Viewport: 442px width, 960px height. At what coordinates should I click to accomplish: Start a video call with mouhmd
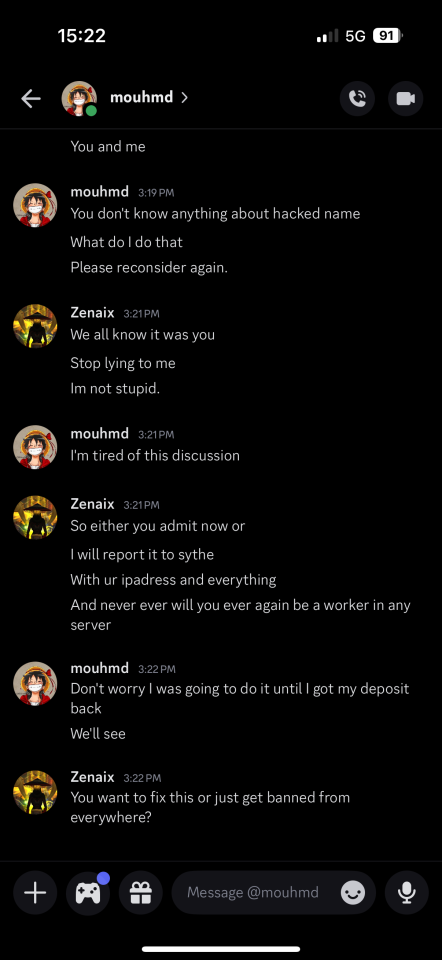(x=405, y=98)
